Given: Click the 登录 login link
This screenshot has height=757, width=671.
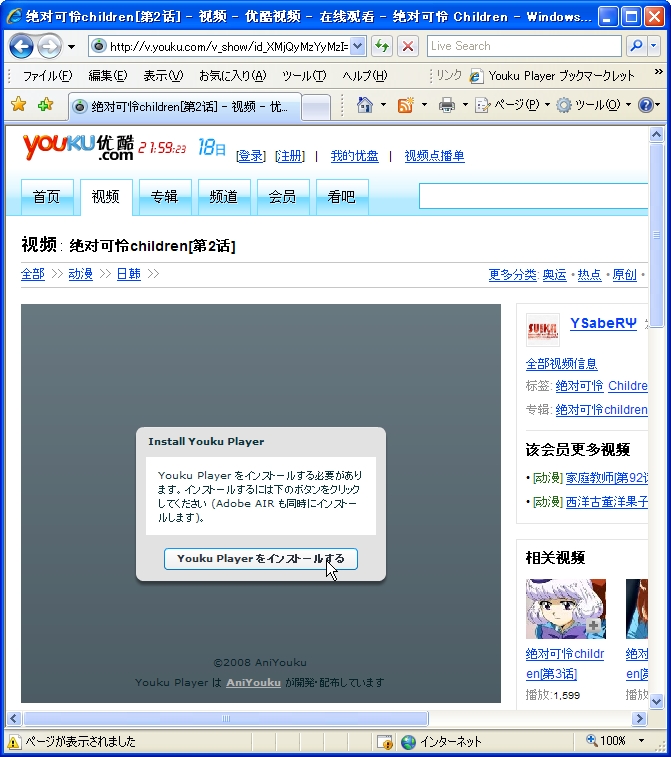Looking at the screenshot, I should [x=251, y=156].
